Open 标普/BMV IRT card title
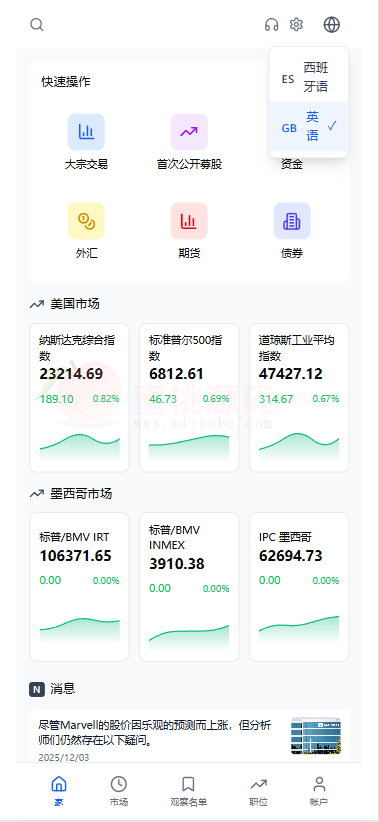The image size is (379, 822). pos(74,537)
